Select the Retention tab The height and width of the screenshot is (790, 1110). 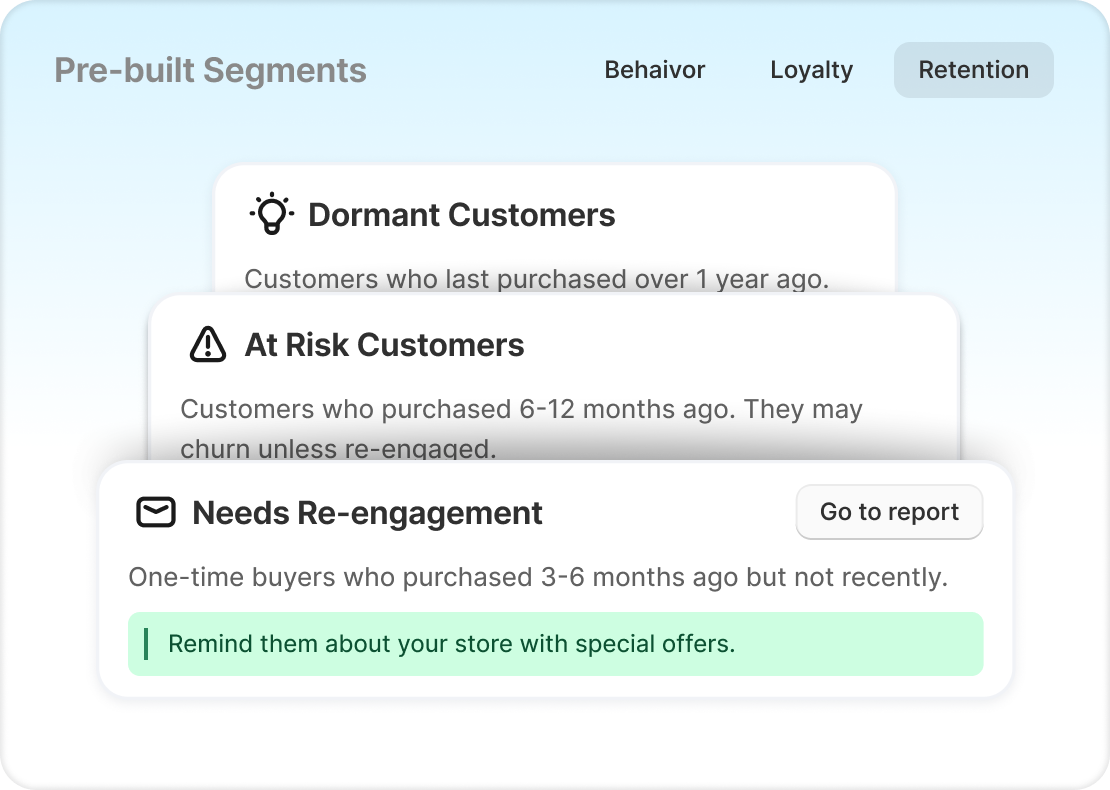pyautogui.click(x=973, y=70)
